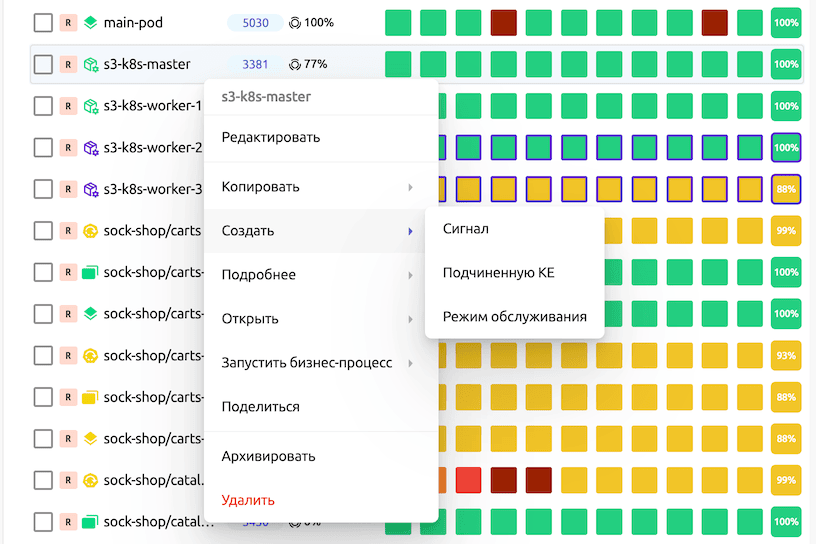Check the box for s3-k8s-worker-2

43,148
